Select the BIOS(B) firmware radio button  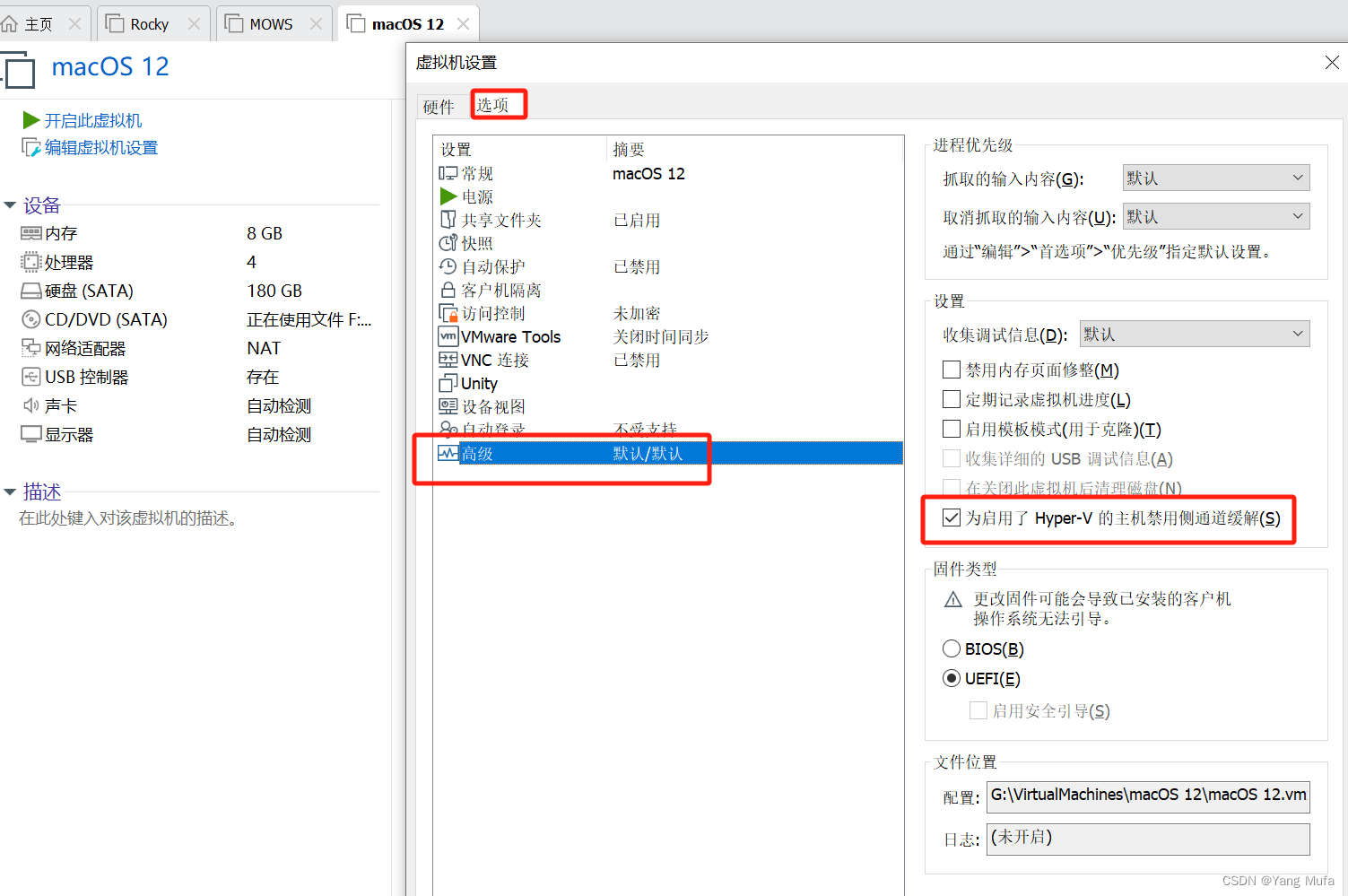[952, 648]
